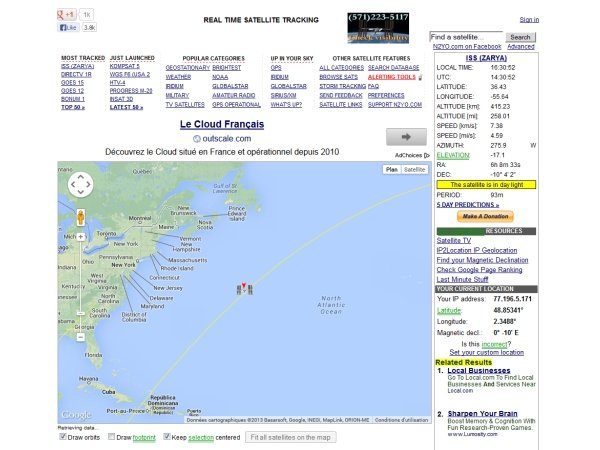Click the Facebook Like button

[x=68, y=28]
